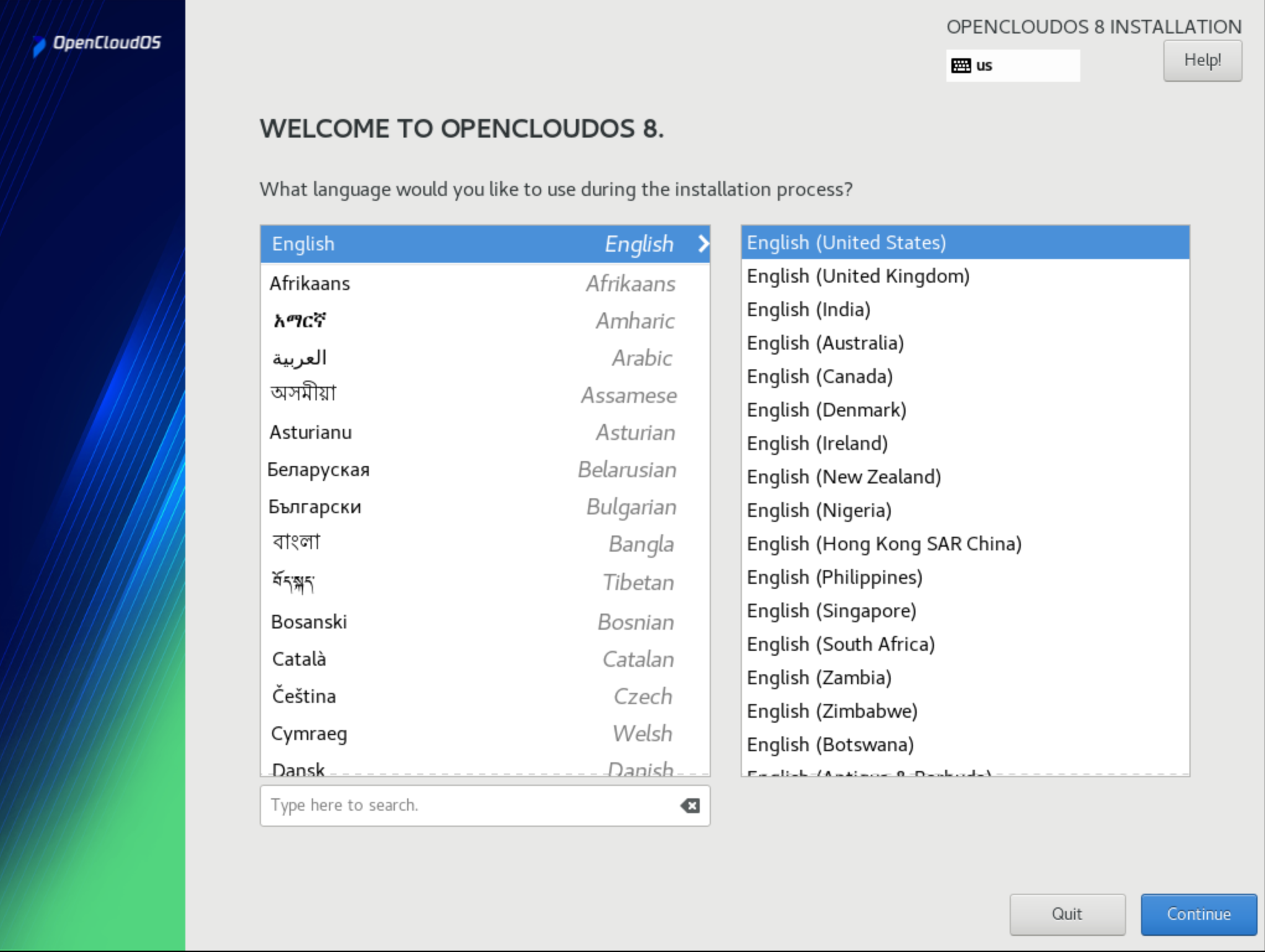The image size is (1265, 952).
Task: Choose English (Philippines) locale
Action: pos(965,577)
